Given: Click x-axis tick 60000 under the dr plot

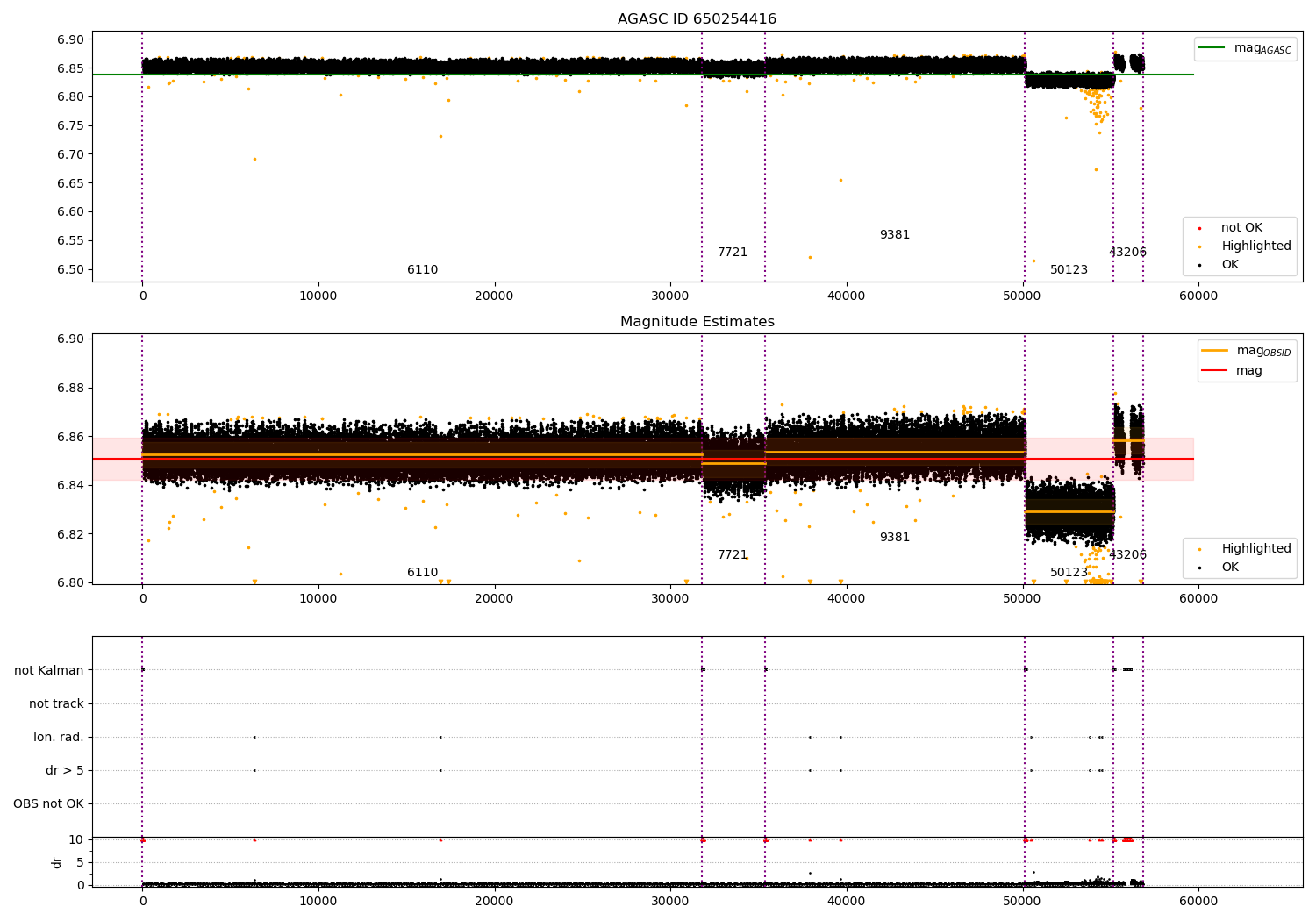Looking at the screenshot, I should pos(1198,902).
